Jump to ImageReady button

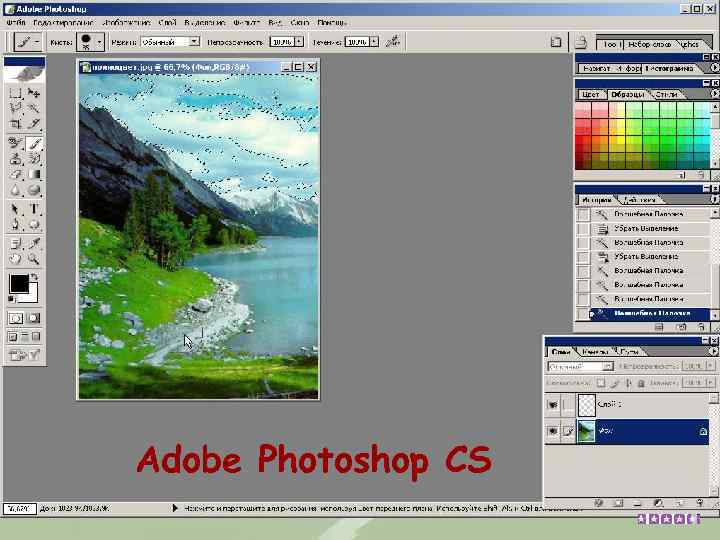point(25,355)
